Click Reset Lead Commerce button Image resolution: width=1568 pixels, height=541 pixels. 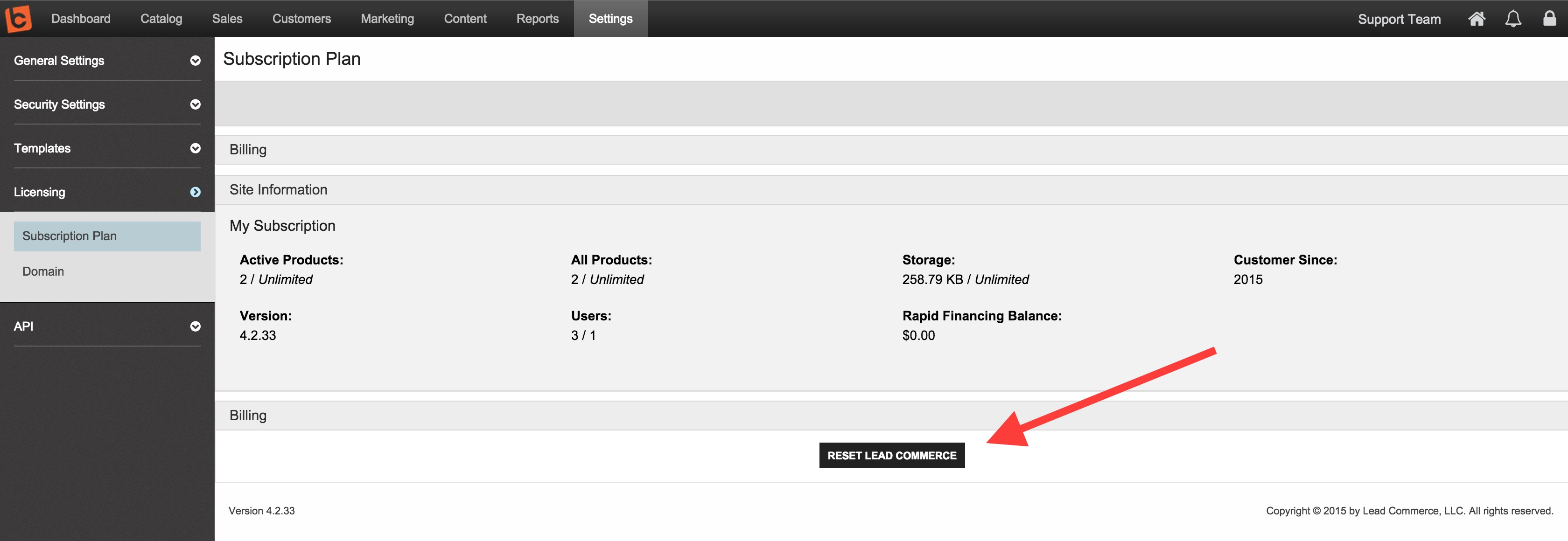(892, 455)
